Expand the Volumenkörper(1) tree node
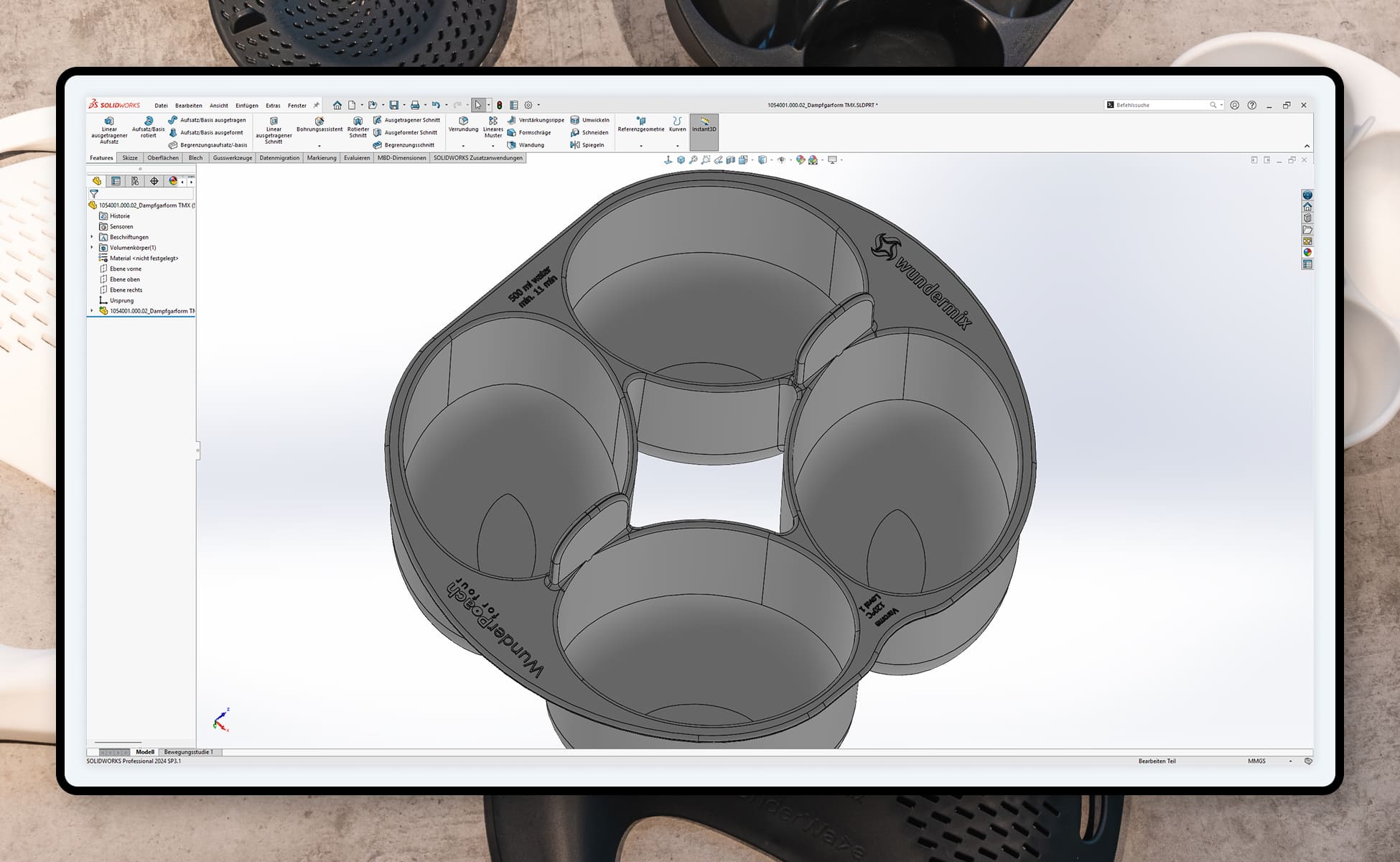Viewport: 1400px width, 862px height. (x=92, y=247)
